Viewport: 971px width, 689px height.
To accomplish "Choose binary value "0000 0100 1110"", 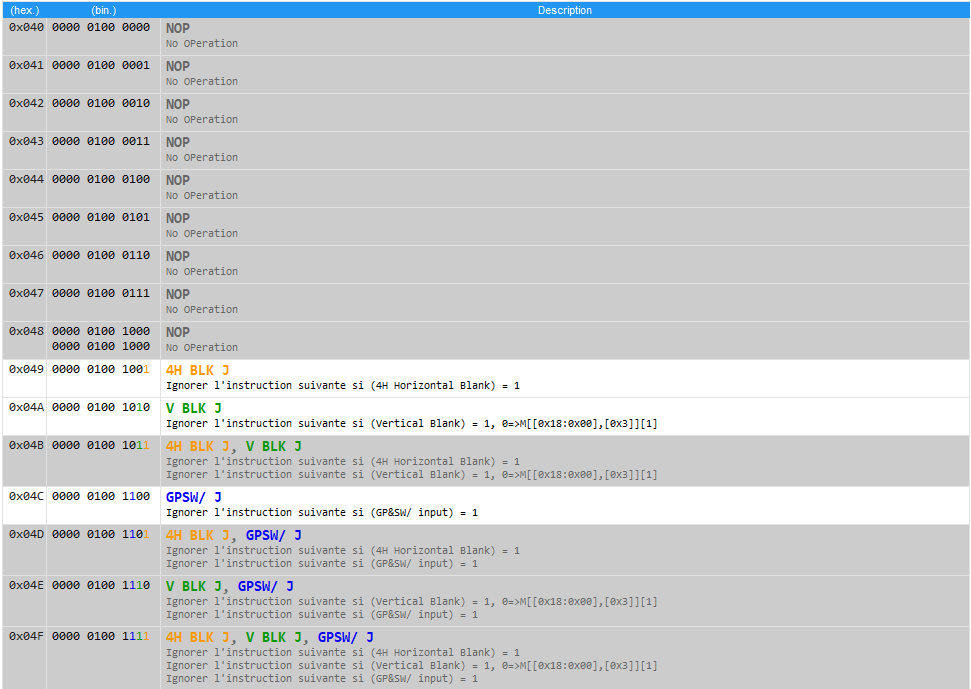I will point(101,586).
